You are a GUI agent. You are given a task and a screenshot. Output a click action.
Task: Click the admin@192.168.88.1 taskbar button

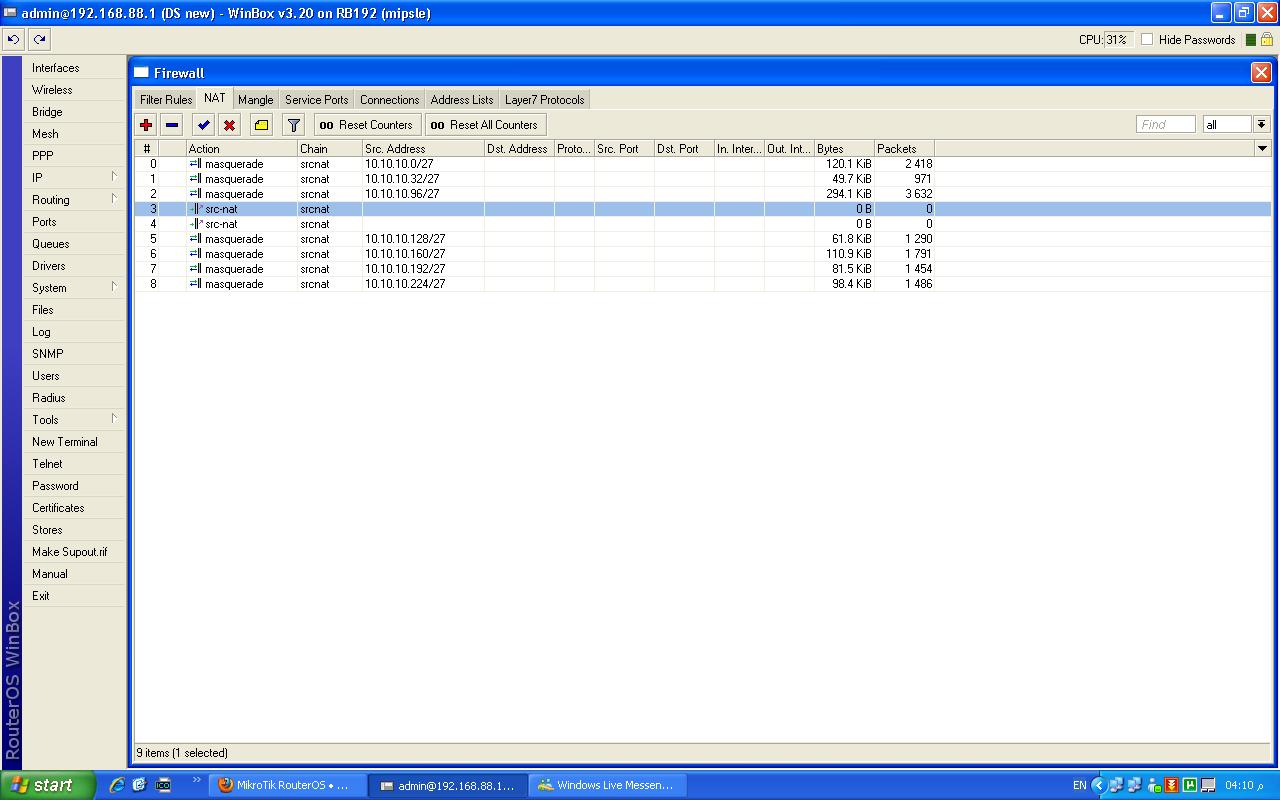[447, 785]
